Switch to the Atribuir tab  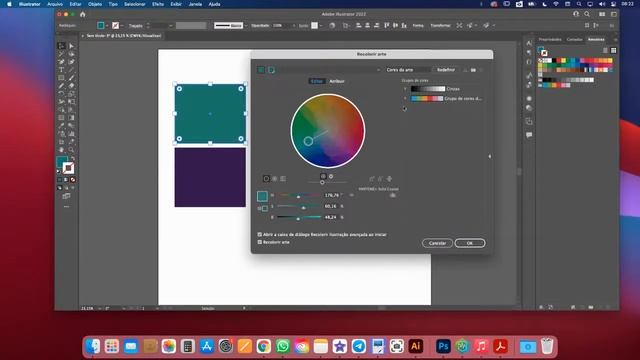point(337,81)
